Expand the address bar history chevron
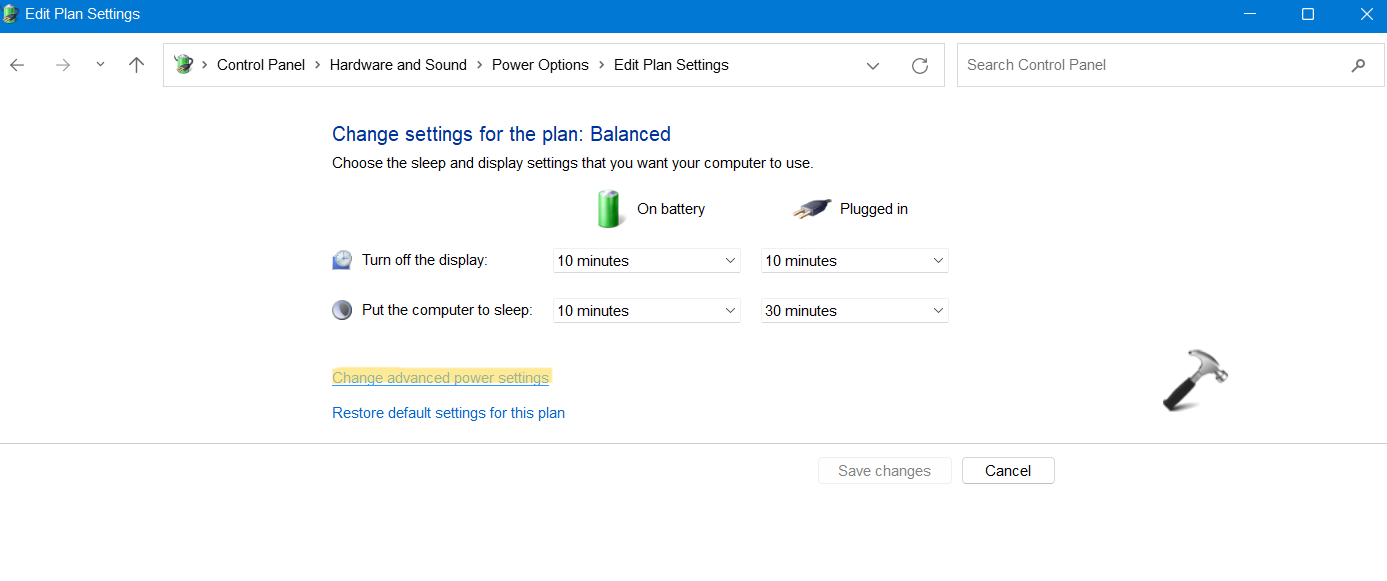This screenshot has height=581, width=1387. tap(873, 66)
